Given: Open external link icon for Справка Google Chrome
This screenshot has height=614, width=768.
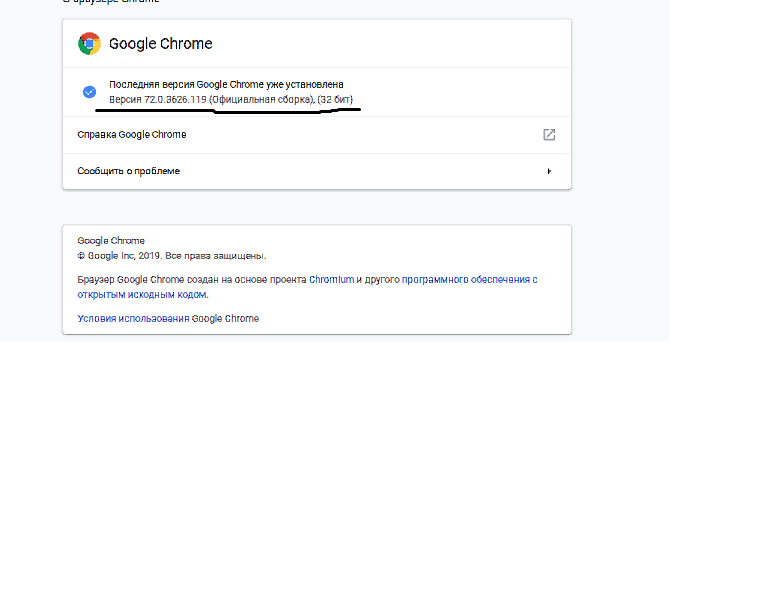Looking at the screenshot, I should [x=549, y=135].
